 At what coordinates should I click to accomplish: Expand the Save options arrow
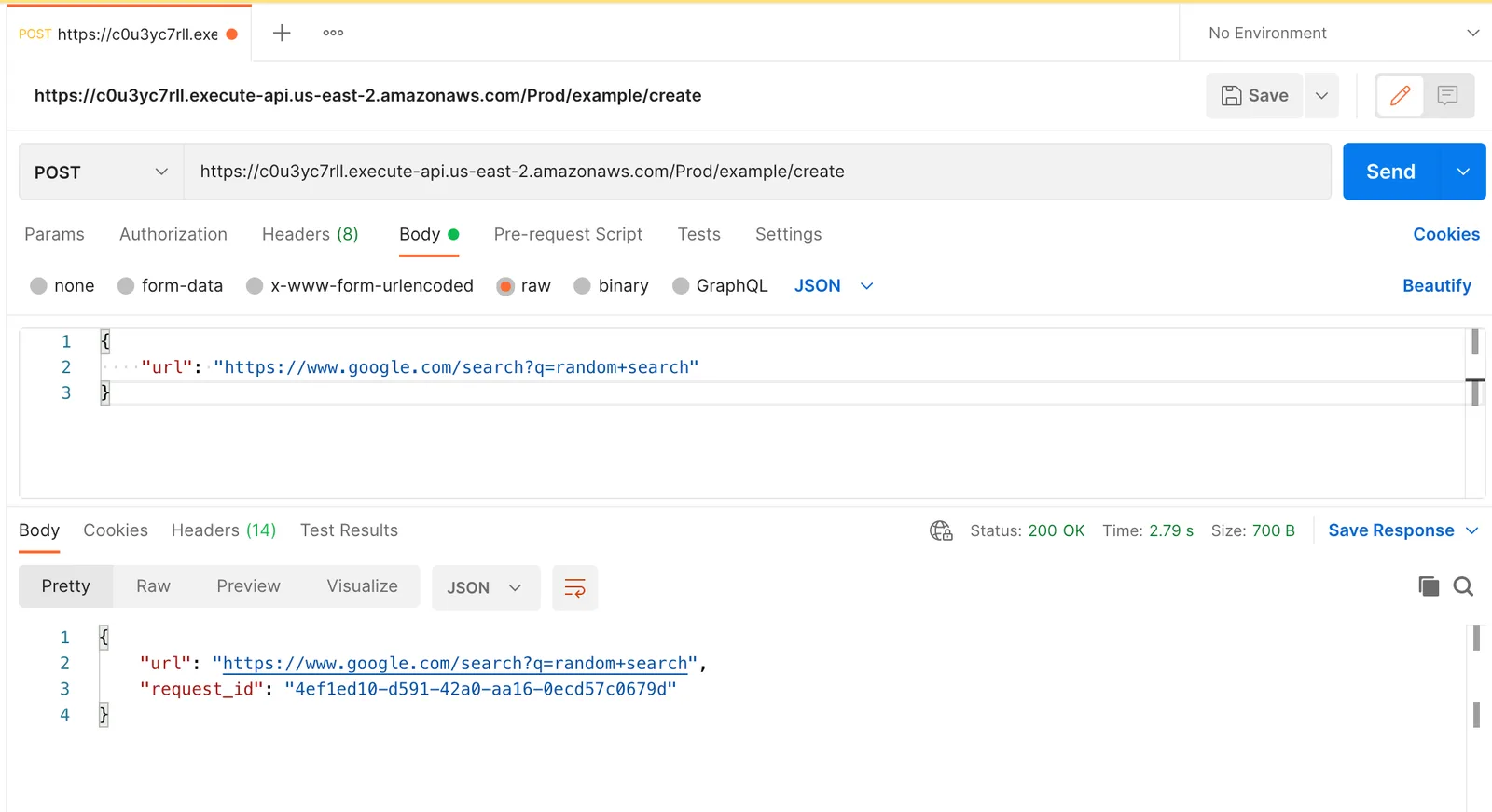(x=1321, y=95)
